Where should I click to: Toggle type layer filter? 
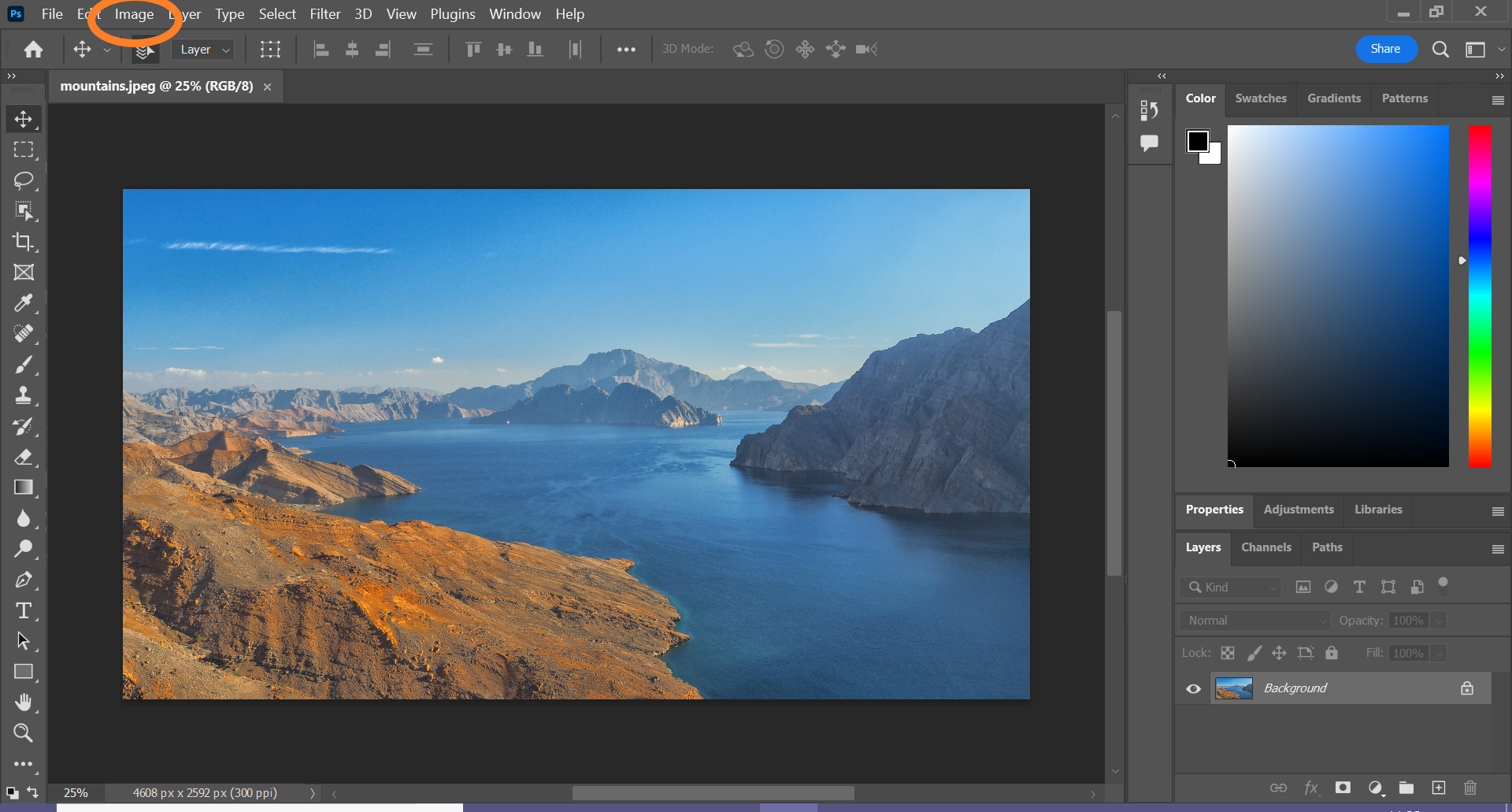point(1359,588)
